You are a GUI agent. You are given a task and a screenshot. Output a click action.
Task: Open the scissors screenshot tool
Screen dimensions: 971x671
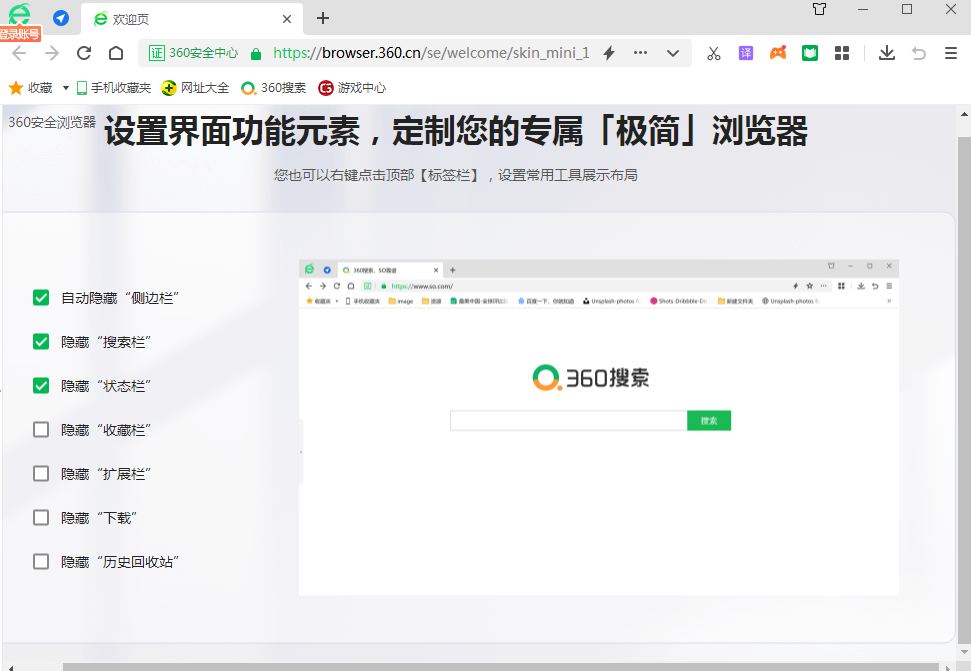(x=714, y=53)
